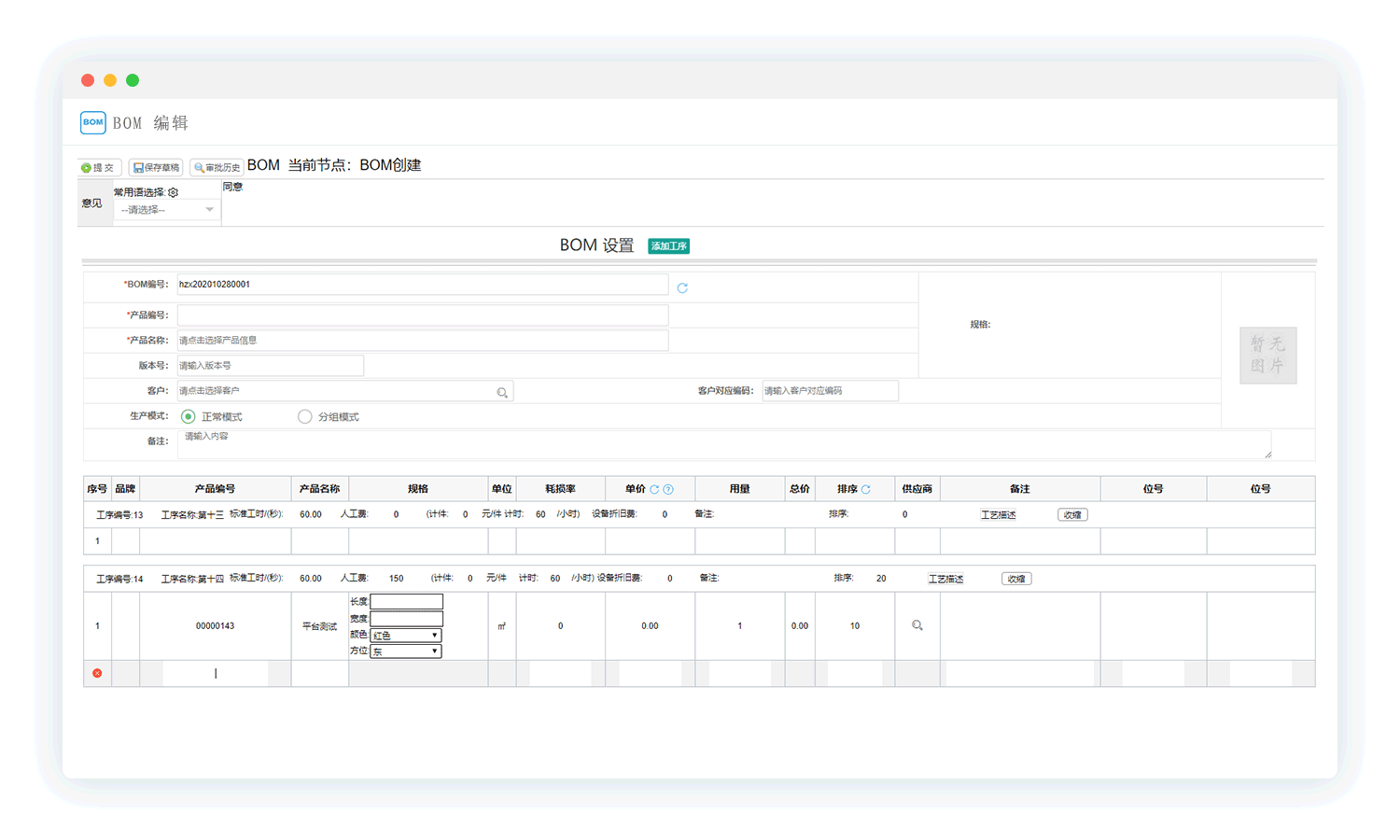Select the 正常模式 radio button
Image resolution: width=1400 pixels, height=840 pixels.
(189, 417)
